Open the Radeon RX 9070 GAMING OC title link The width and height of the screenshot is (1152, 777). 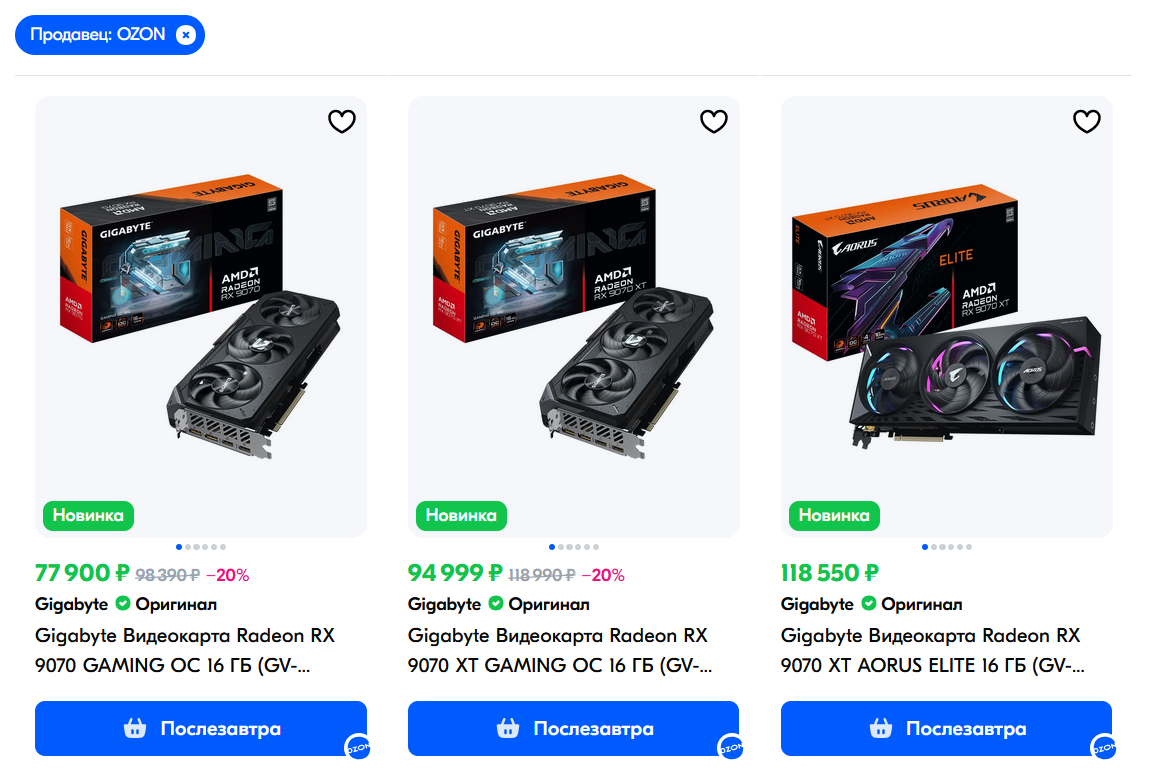pos(185,650)
